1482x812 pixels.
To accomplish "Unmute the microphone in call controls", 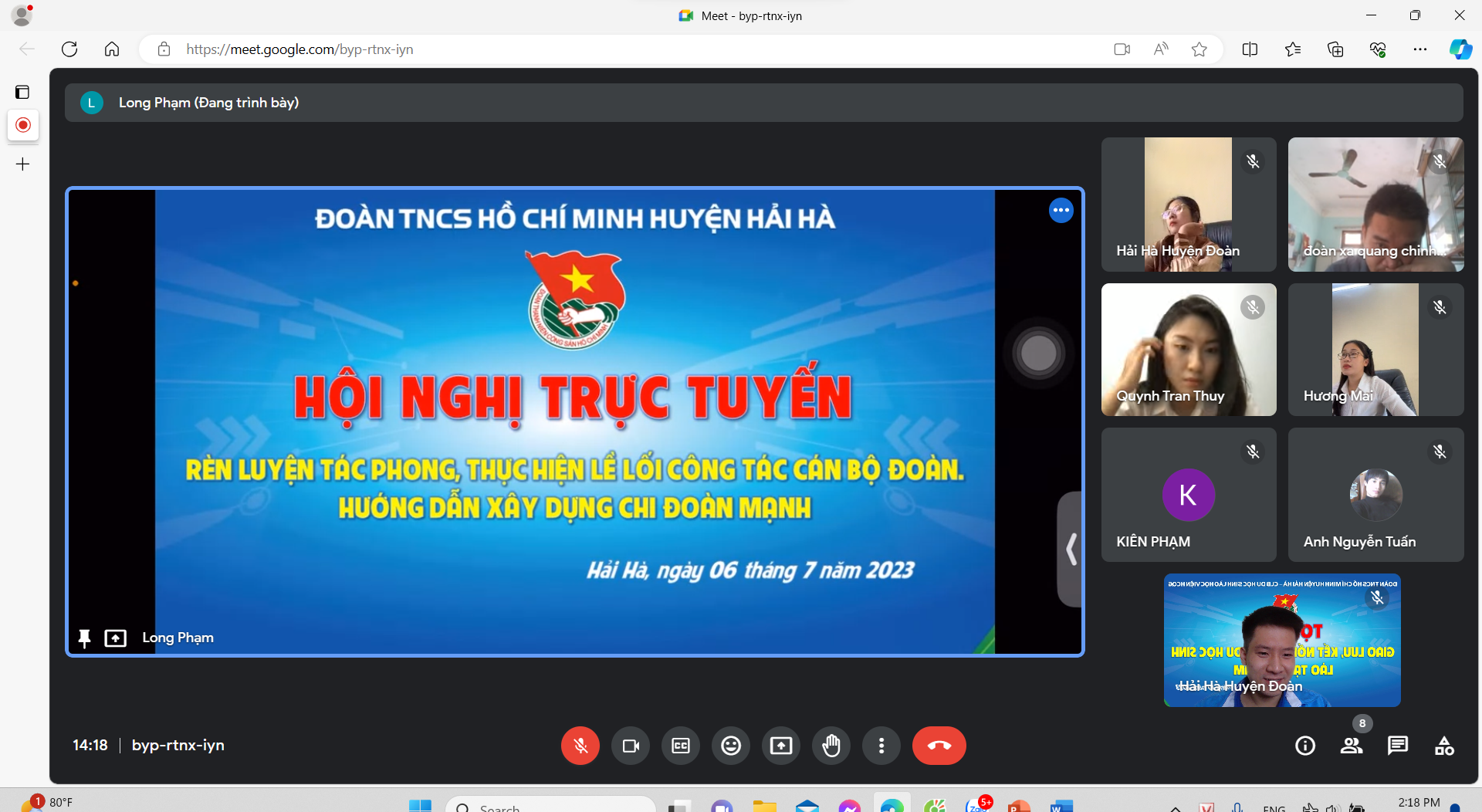I will click(580, 746).
